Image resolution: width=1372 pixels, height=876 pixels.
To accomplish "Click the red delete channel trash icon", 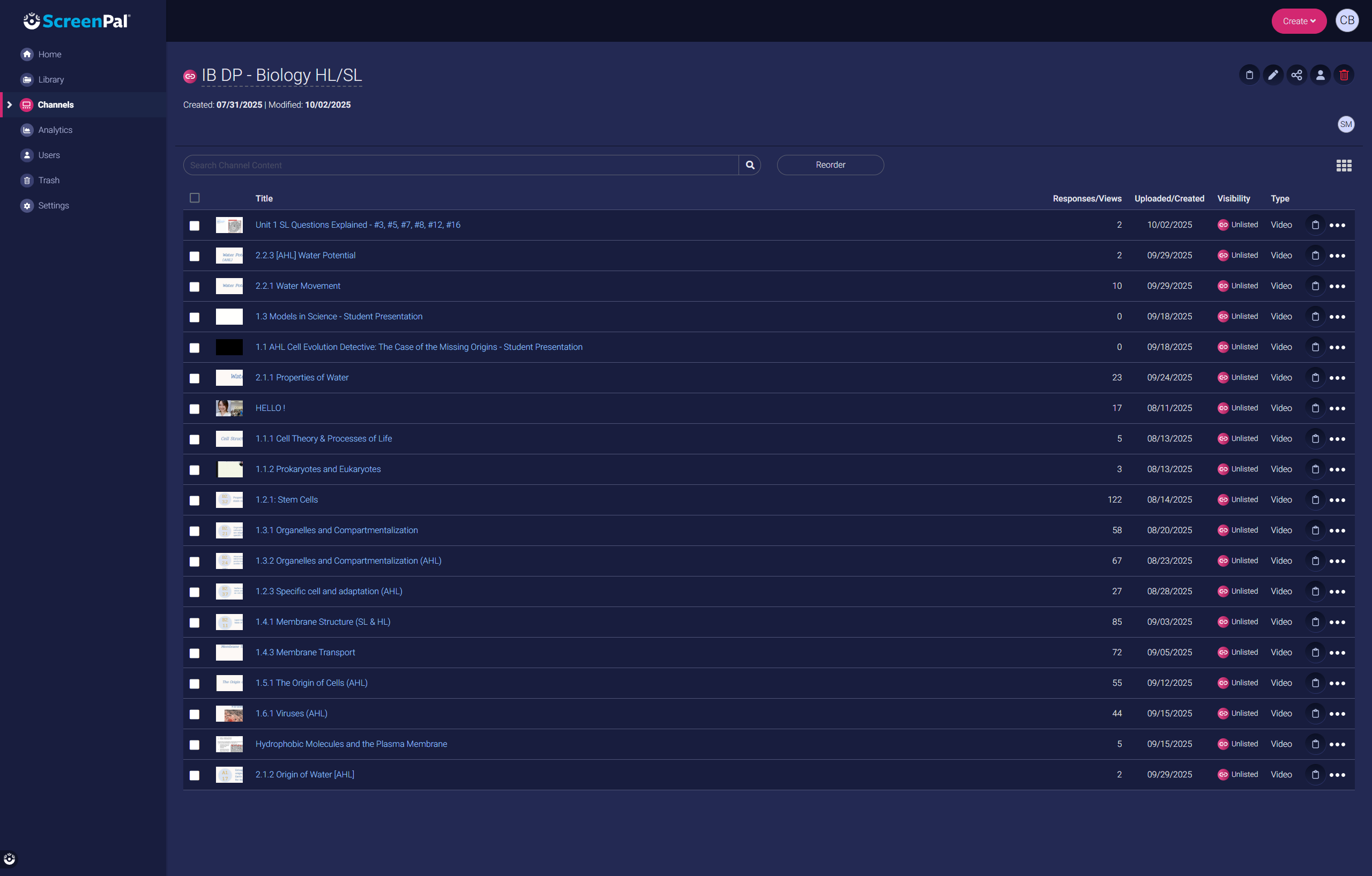I will click(1344, 75).
